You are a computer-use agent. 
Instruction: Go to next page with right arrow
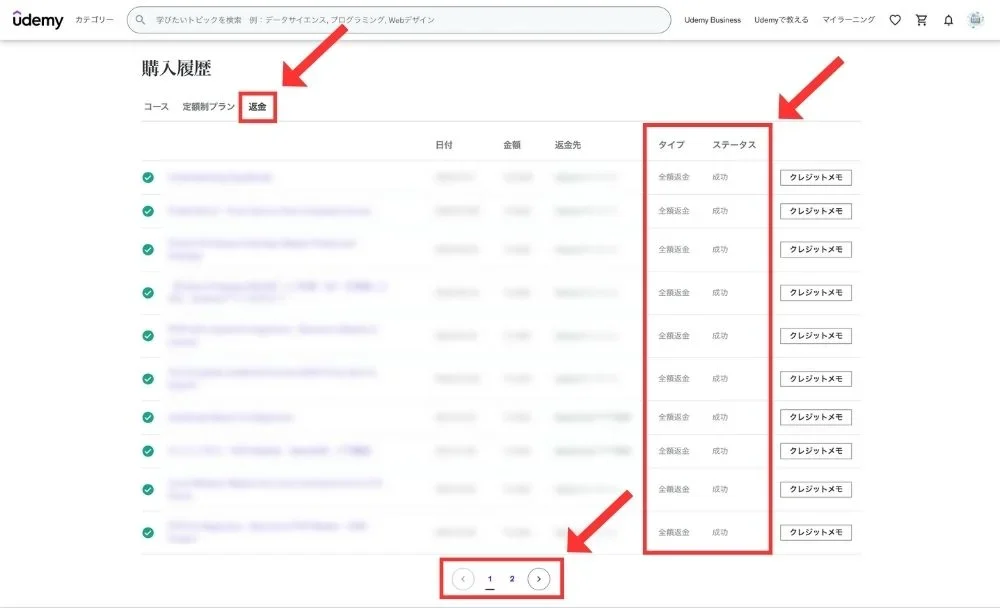pyautogui.click(x=539, y=579)
